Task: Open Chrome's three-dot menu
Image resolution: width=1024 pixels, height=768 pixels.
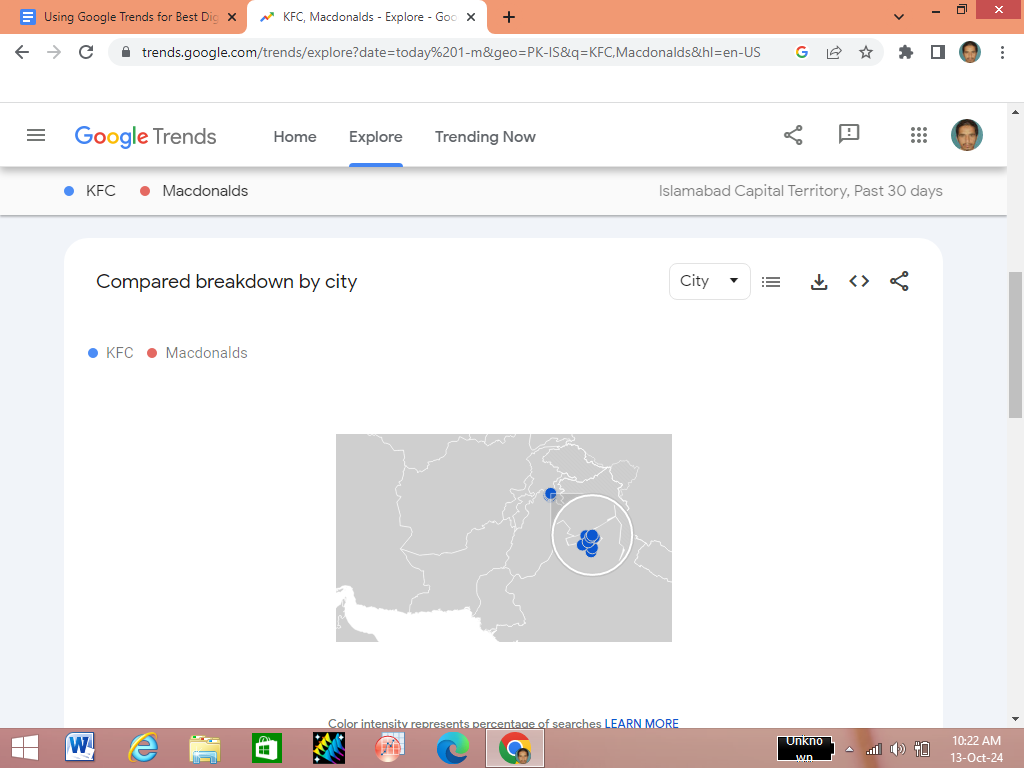Action: pos(1002,52)
